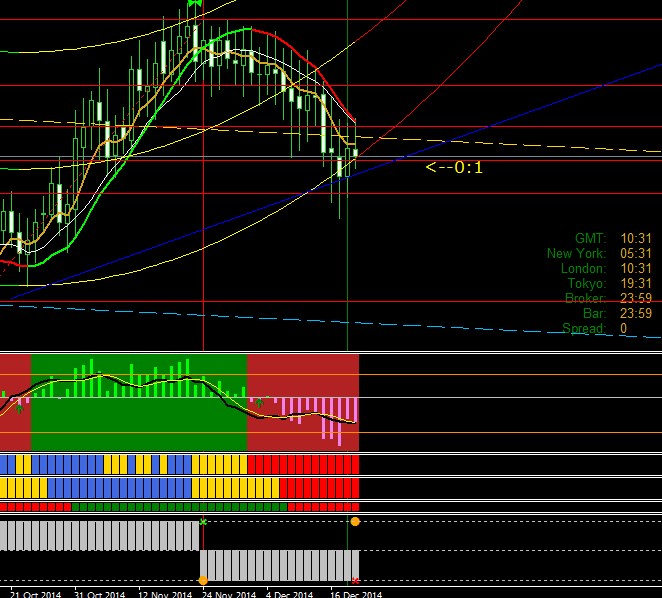Click the 31 Oct 2014 date on the time axis
This screenshot has height=598, width=662.
click(99, 593)
